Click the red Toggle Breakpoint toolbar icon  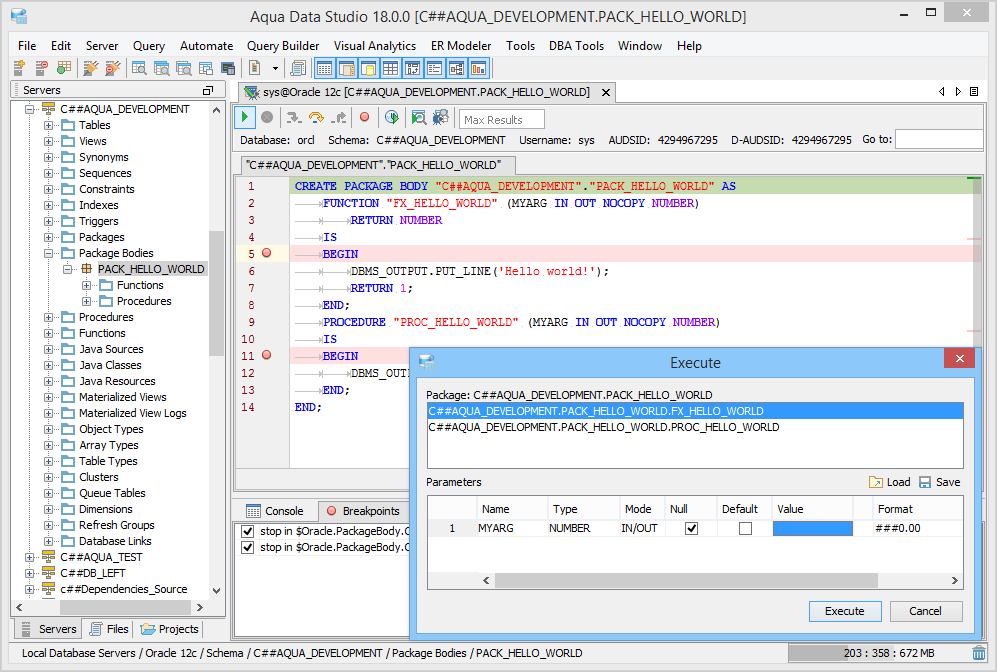coord(364,118)
